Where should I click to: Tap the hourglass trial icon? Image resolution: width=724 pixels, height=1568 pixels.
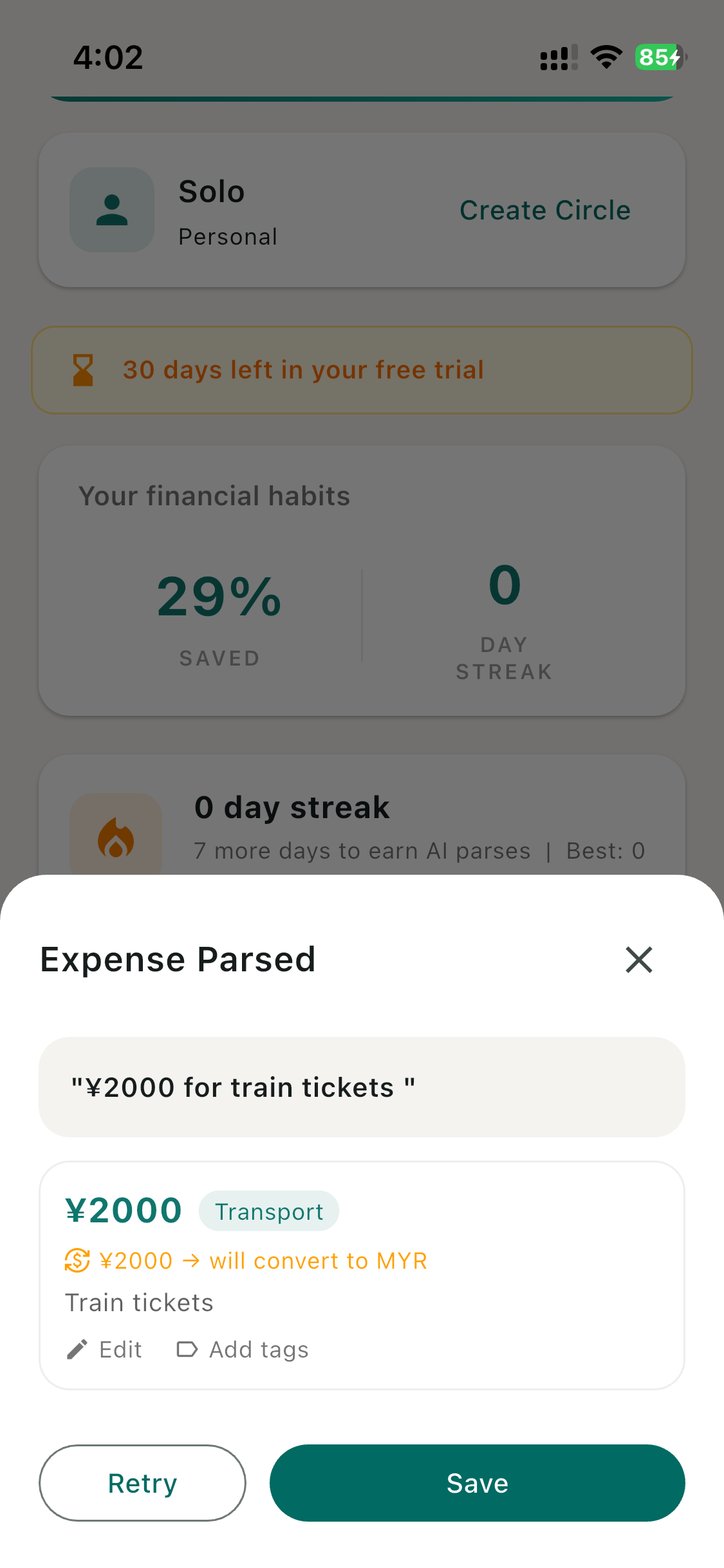(x=83, y=370)
